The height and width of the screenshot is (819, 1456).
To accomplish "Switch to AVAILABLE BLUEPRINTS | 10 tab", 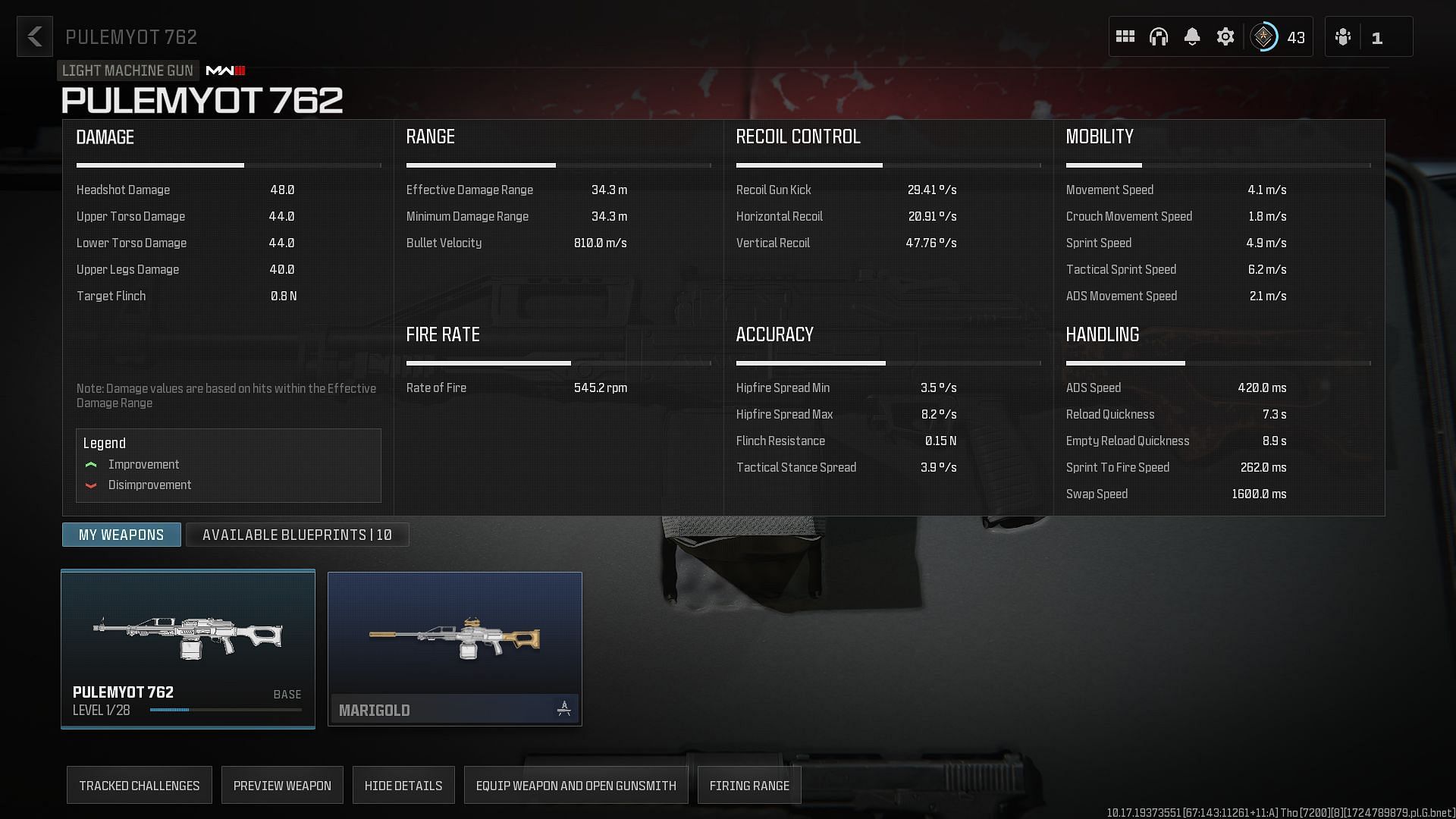I will coord(297,534).
